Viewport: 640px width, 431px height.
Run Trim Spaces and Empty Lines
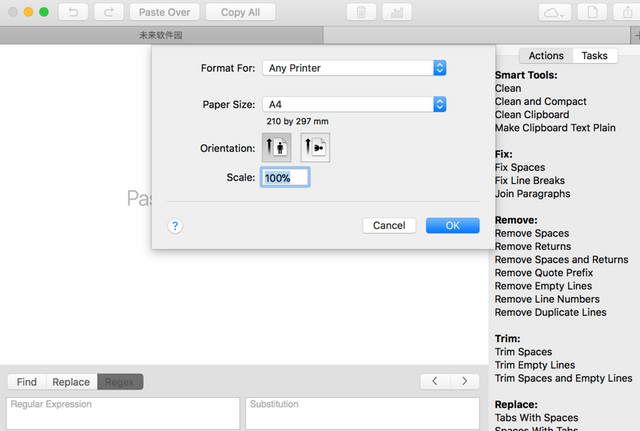pyautogui.click(x=563, y=378)
